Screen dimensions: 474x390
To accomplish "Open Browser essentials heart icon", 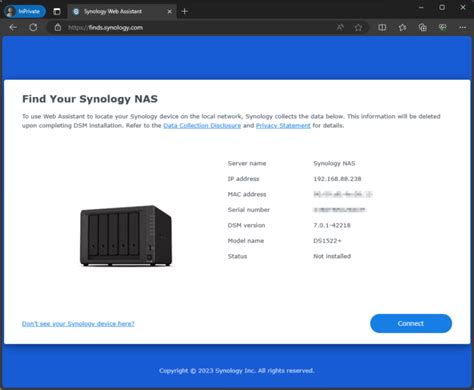I will [442, 27].
